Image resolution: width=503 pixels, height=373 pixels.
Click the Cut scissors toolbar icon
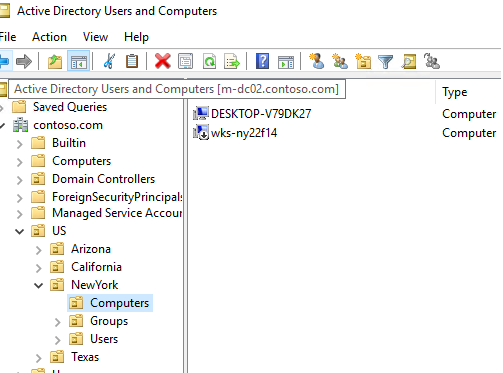pyautogui.click(x=109, y=61)
